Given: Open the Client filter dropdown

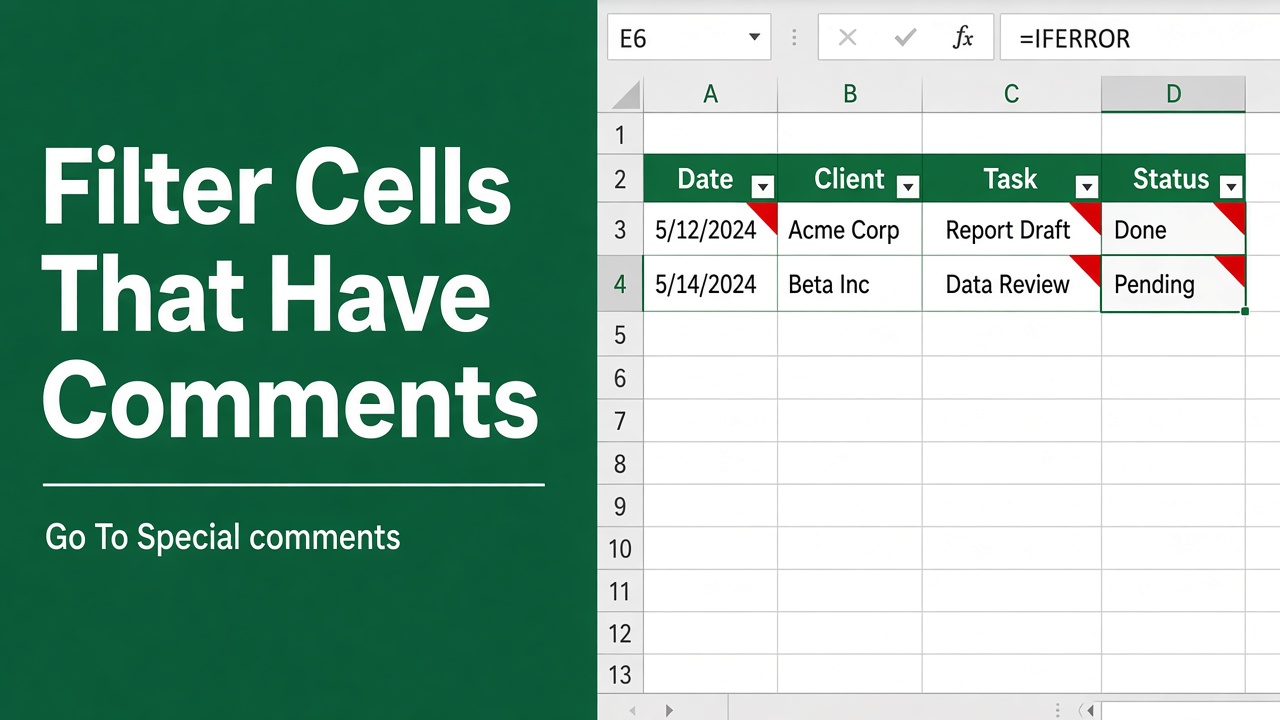Looking at the screenshot, I should point(908,186).
